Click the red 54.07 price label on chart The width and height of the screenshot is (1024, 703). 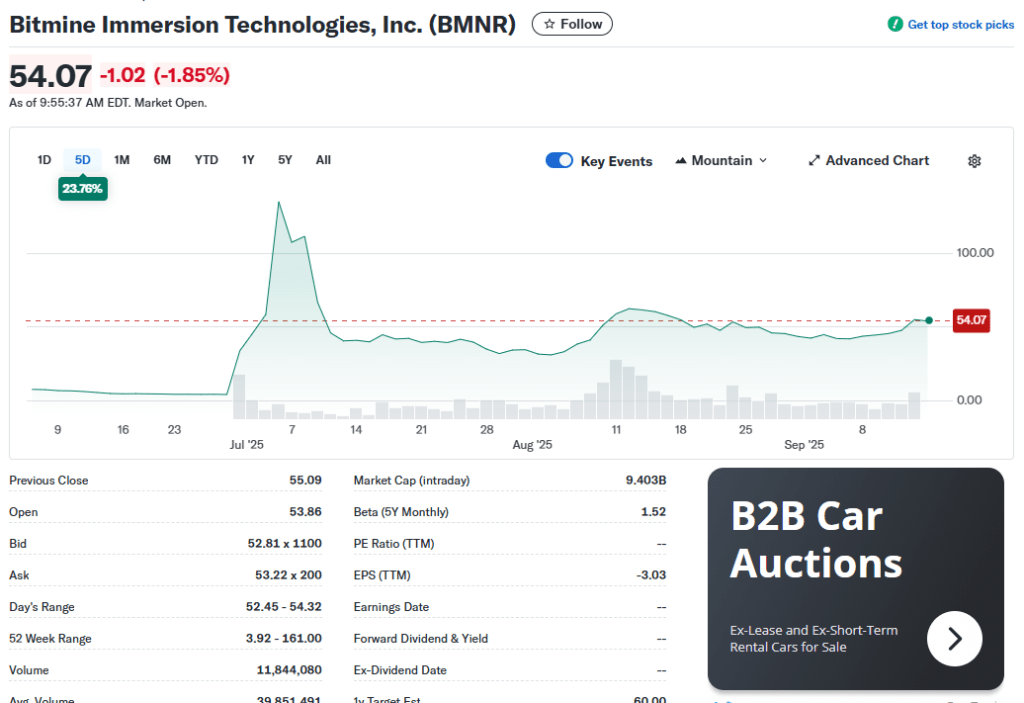(x=971, y=320)
